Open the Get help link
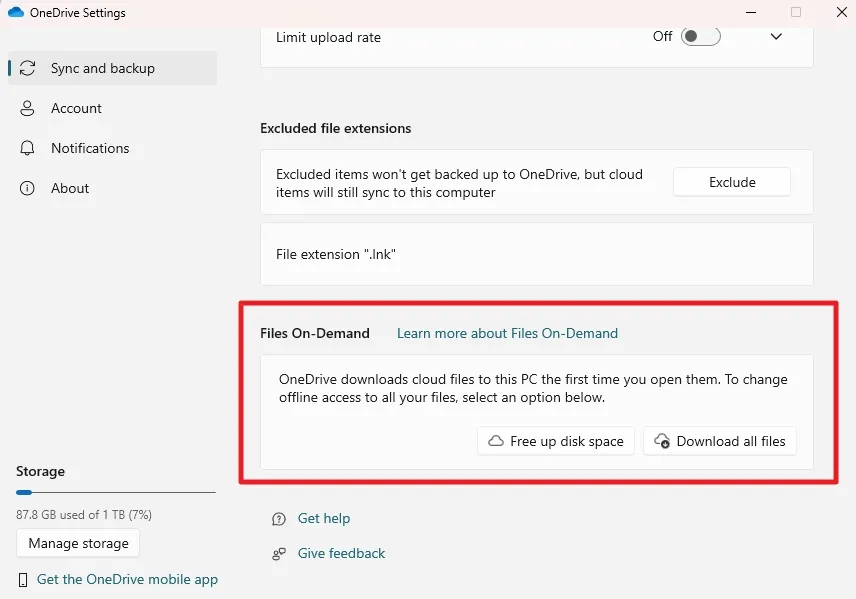 (x=324, y=518)
